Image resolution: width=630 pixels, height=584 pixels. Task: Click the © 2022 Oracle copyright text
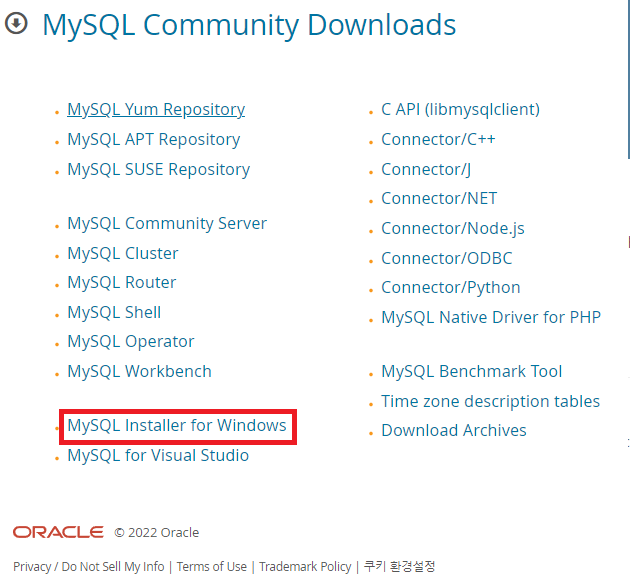click(157, 533)
